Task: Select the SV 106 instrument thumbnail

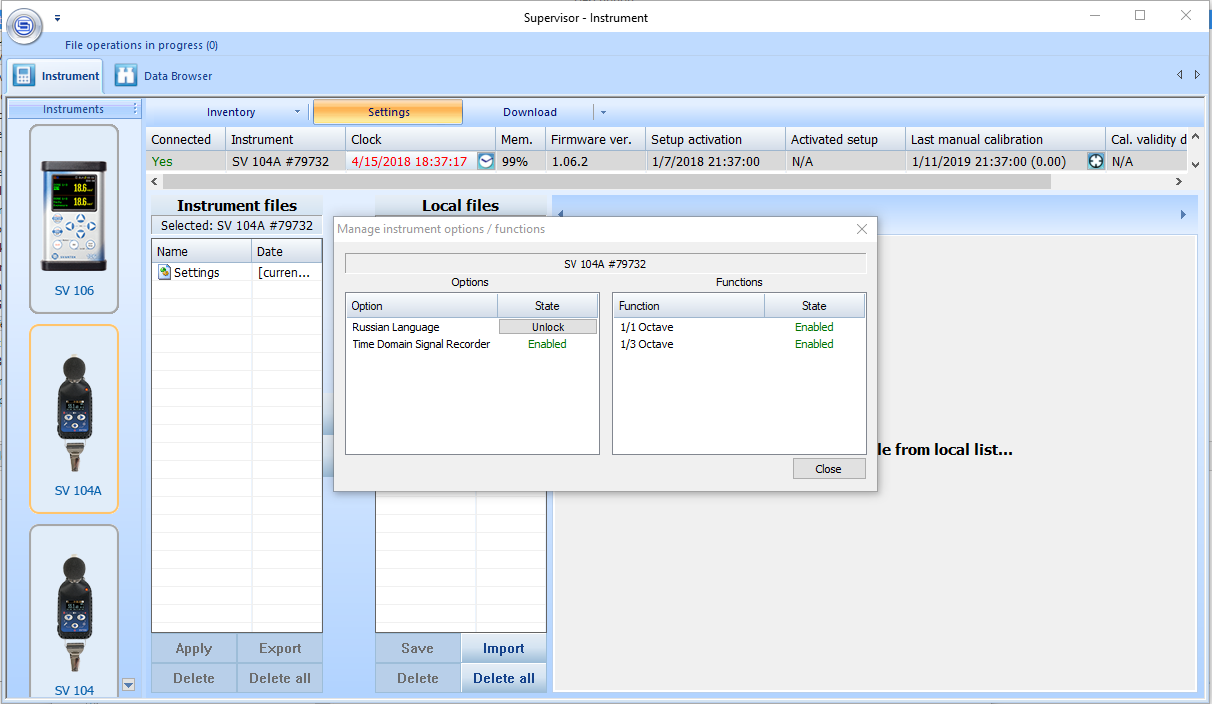Action: point(74,218)
